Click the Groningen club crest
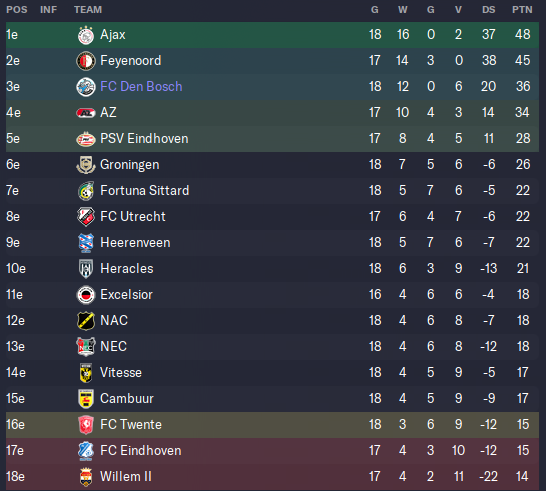This screenshot has width=546, height=491. [86, 165]
